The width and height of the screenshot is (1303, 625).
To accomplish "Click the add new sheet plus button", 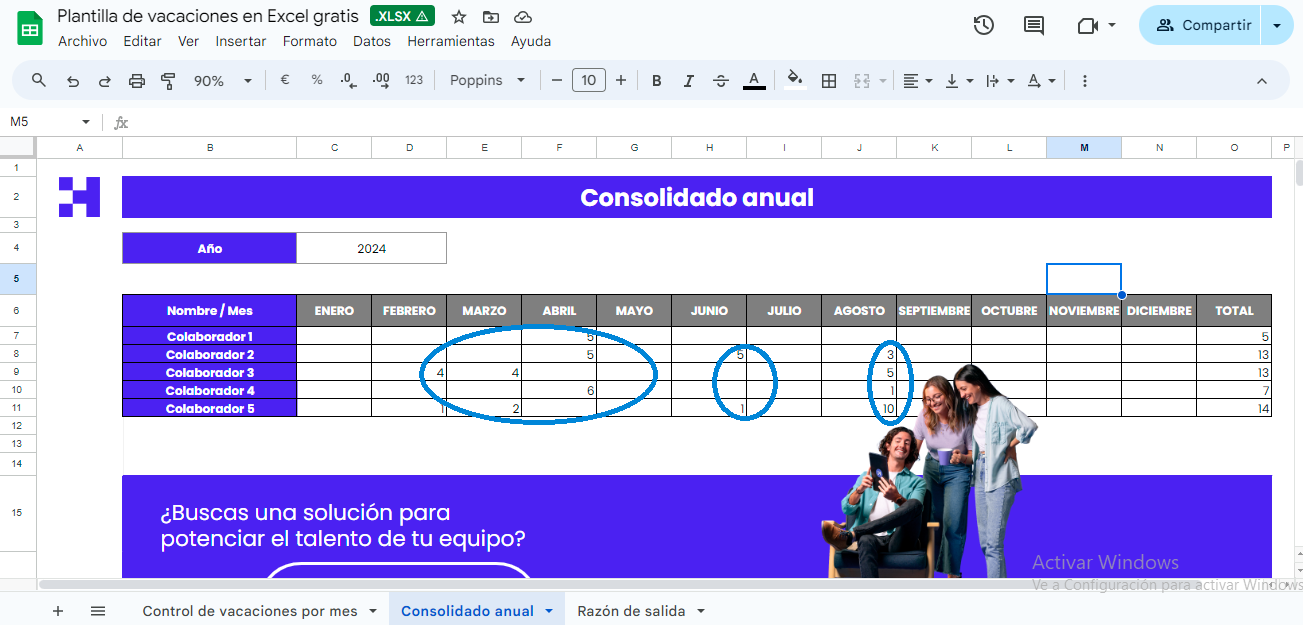I will (57, 611).
